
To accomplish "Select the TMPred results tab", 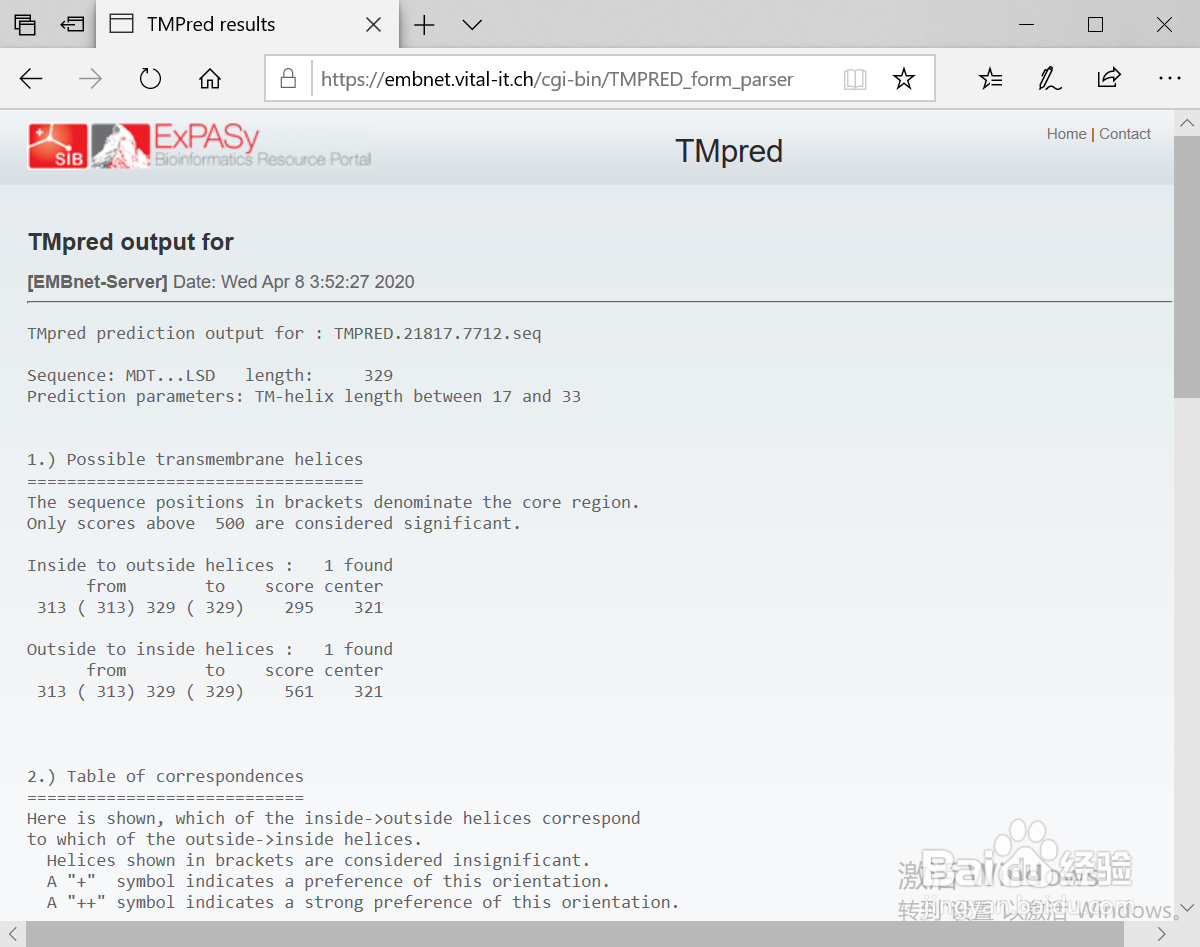I will pos(246,24).
